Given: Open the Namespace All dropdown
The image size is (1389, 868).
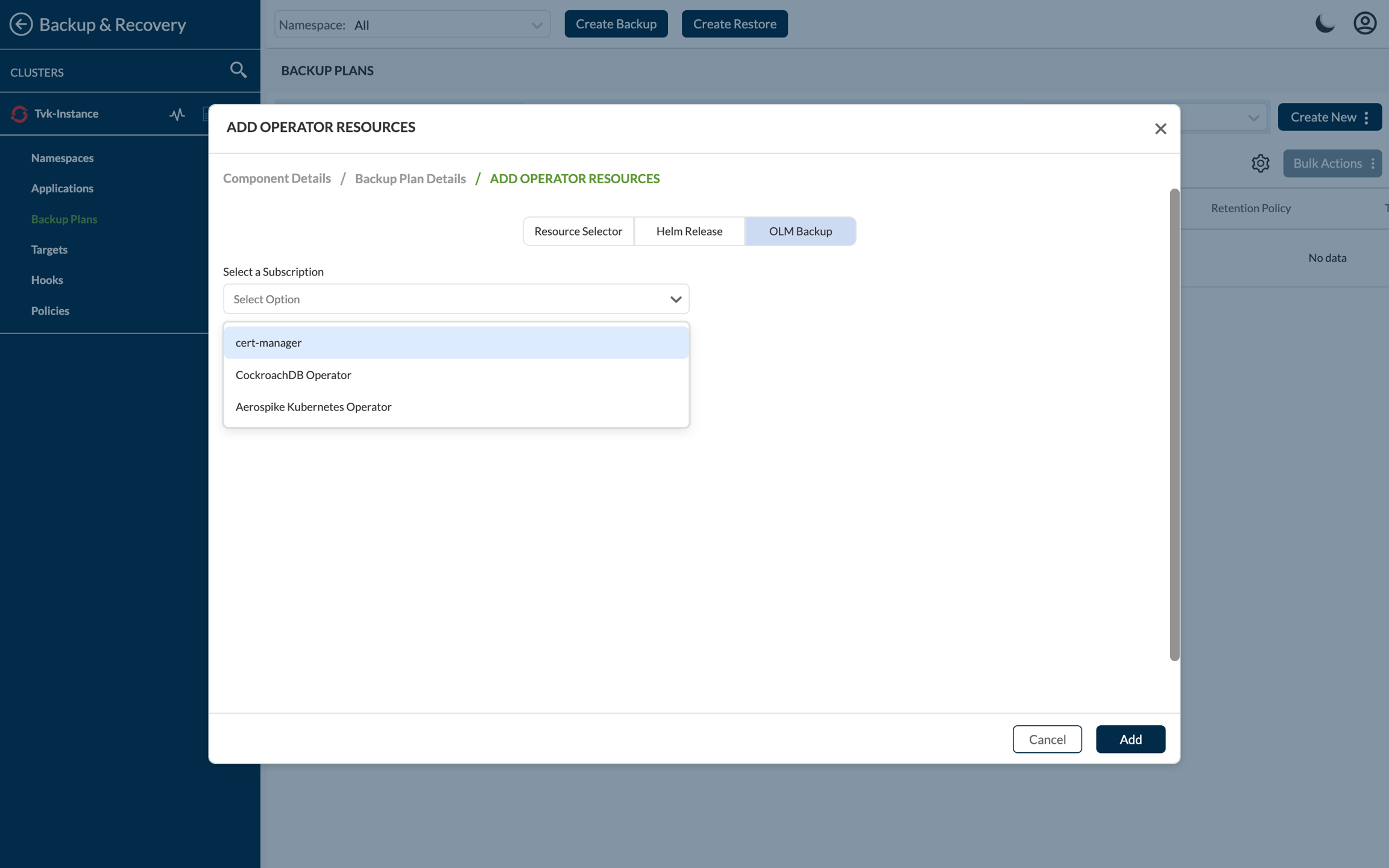Looking at the screenshot, I should [x=412, y=25].
